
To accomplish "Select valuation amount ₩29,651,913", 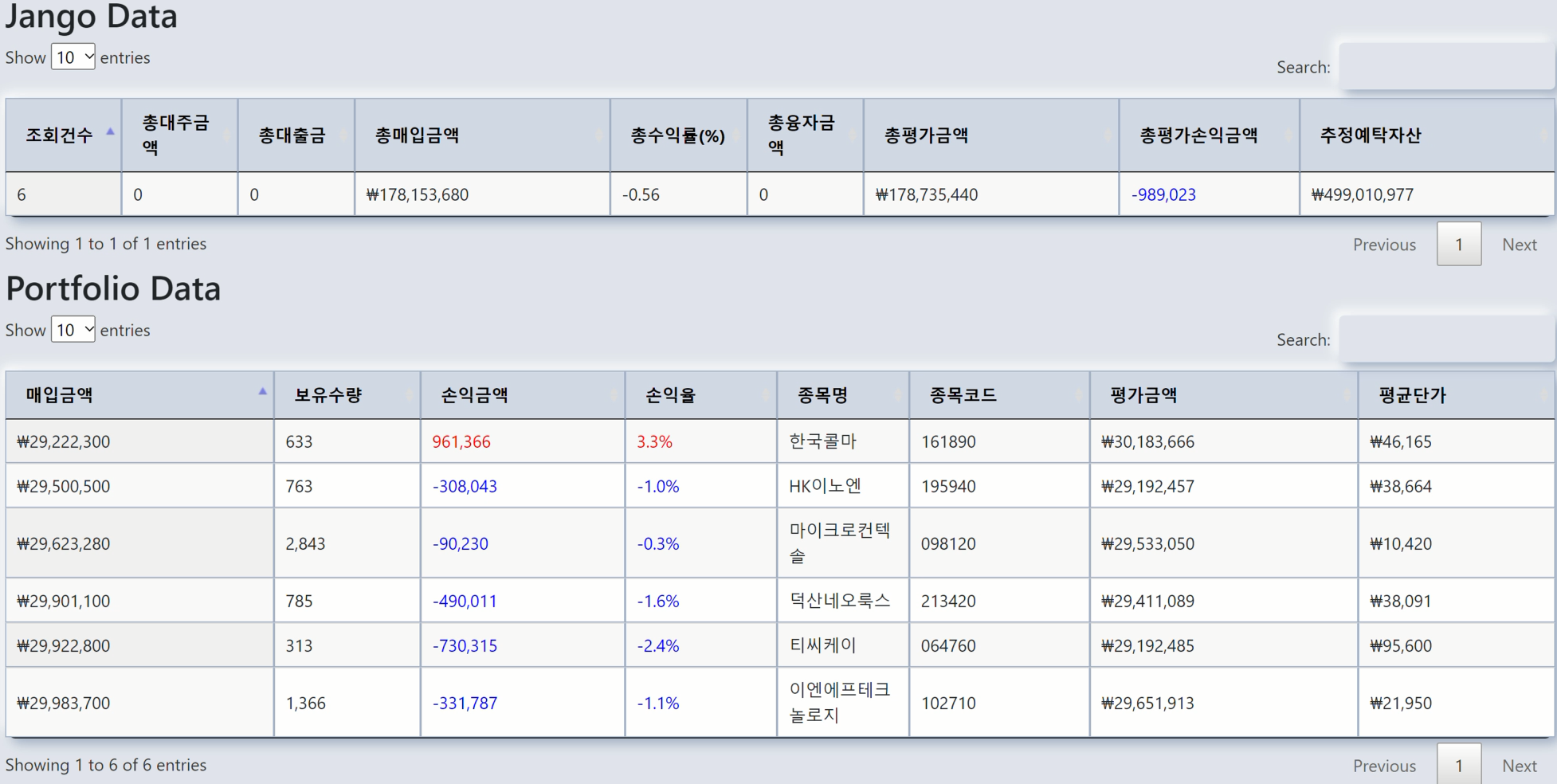I will tap(1224, 703).
